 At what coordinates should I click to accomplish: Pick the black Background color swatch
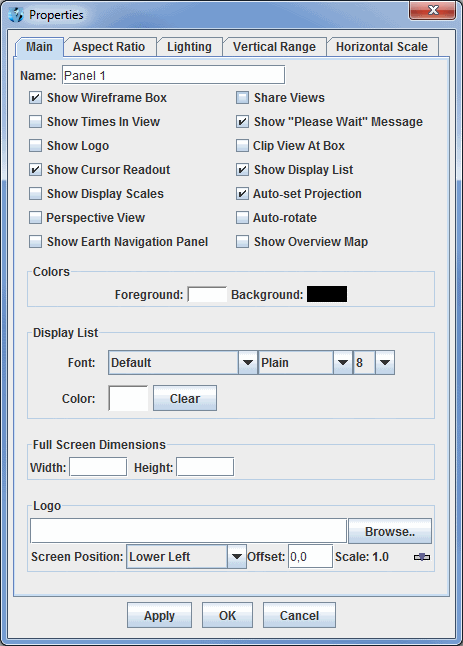coord(327,294)
